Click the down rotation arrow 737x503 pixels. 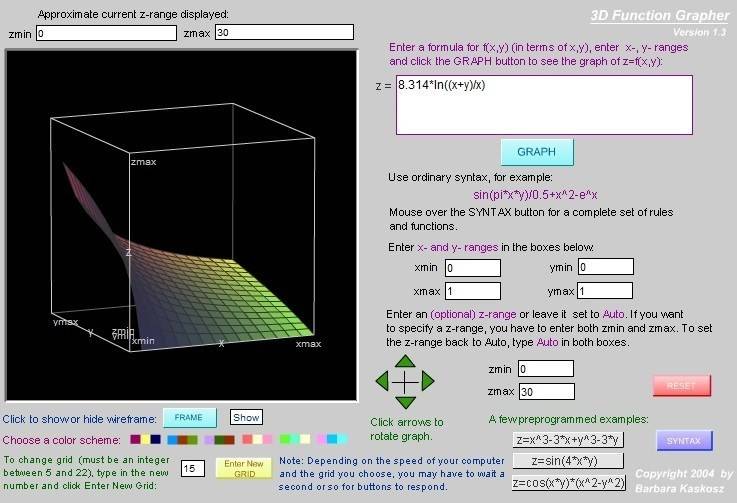(404, 401)
